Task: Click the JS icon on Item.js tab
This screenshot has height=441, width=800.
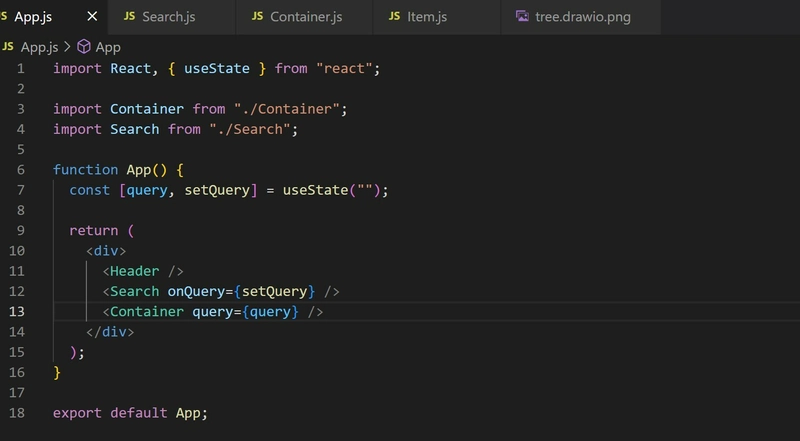Action: [x=394, y=16]
